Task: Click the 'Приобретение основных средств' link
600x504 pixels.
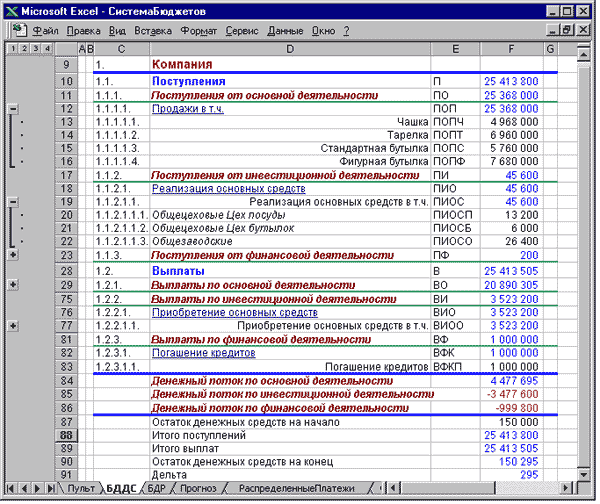Action: [x=235, y=313]
